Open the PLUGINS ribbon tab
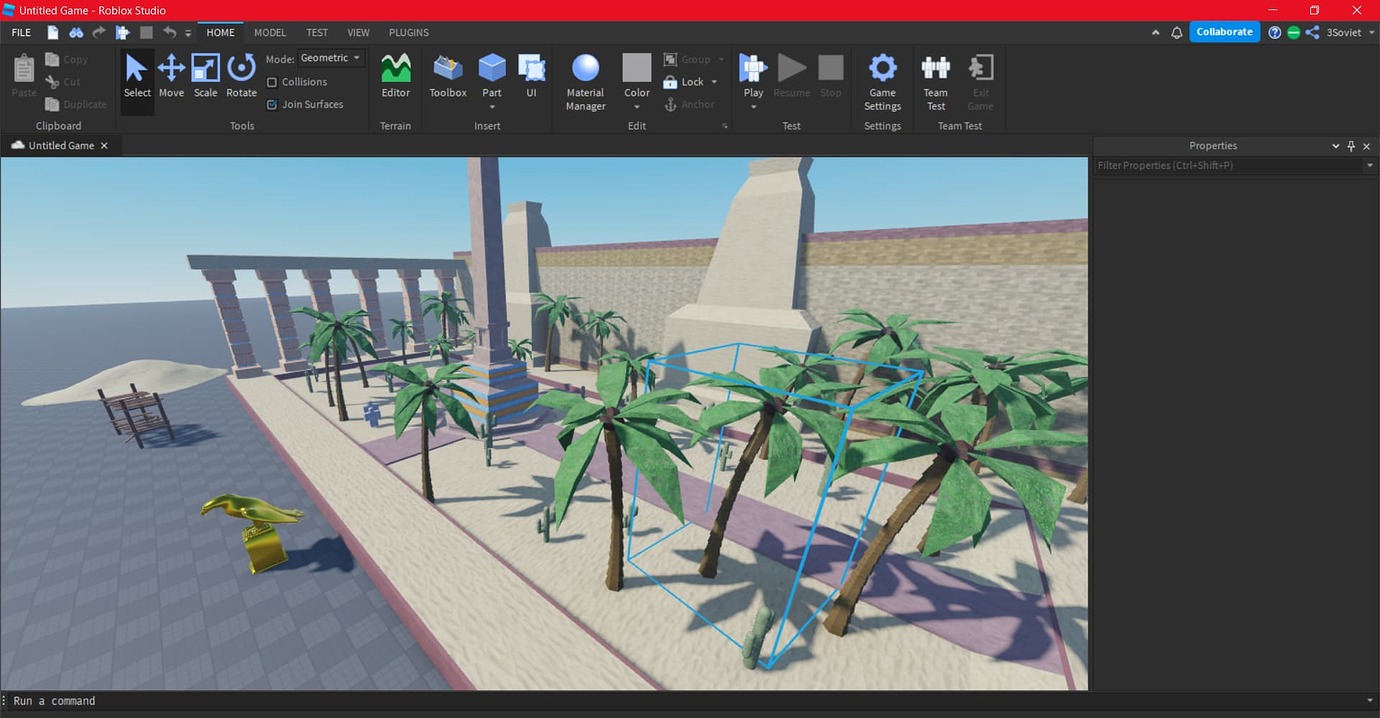This screenshot has height=718, width=1380. [408, 32]
